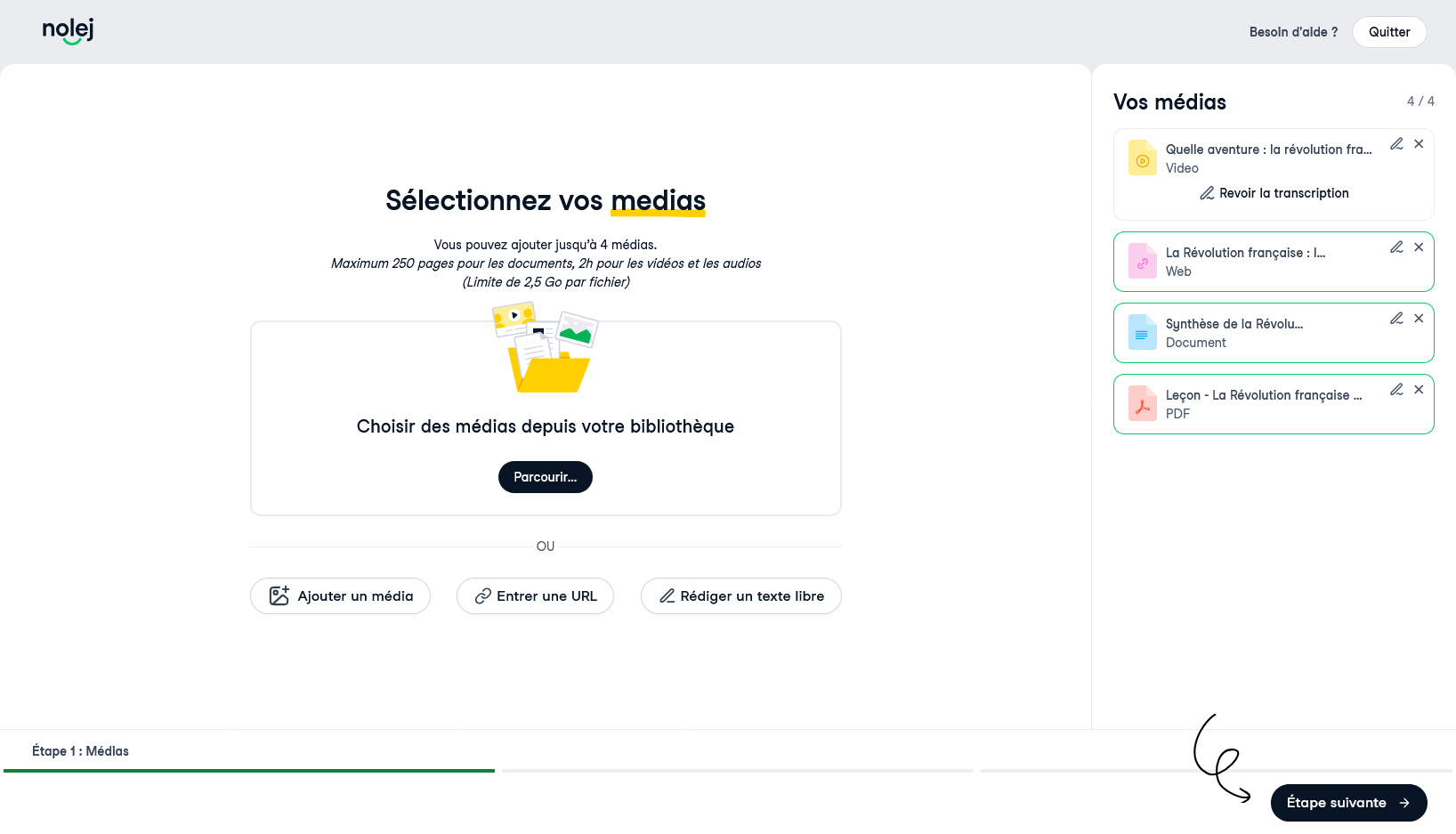1456x834 pixels.
Task: Edit the Quelle aventure video title
Action: pos(1396,144)
